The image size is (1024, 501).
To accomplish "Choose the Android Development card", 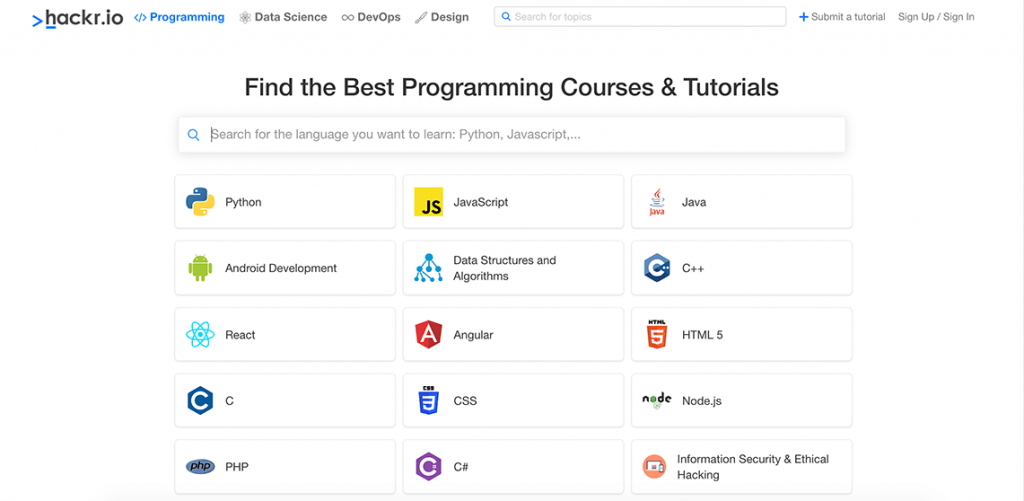I will [x=285, y=268].
